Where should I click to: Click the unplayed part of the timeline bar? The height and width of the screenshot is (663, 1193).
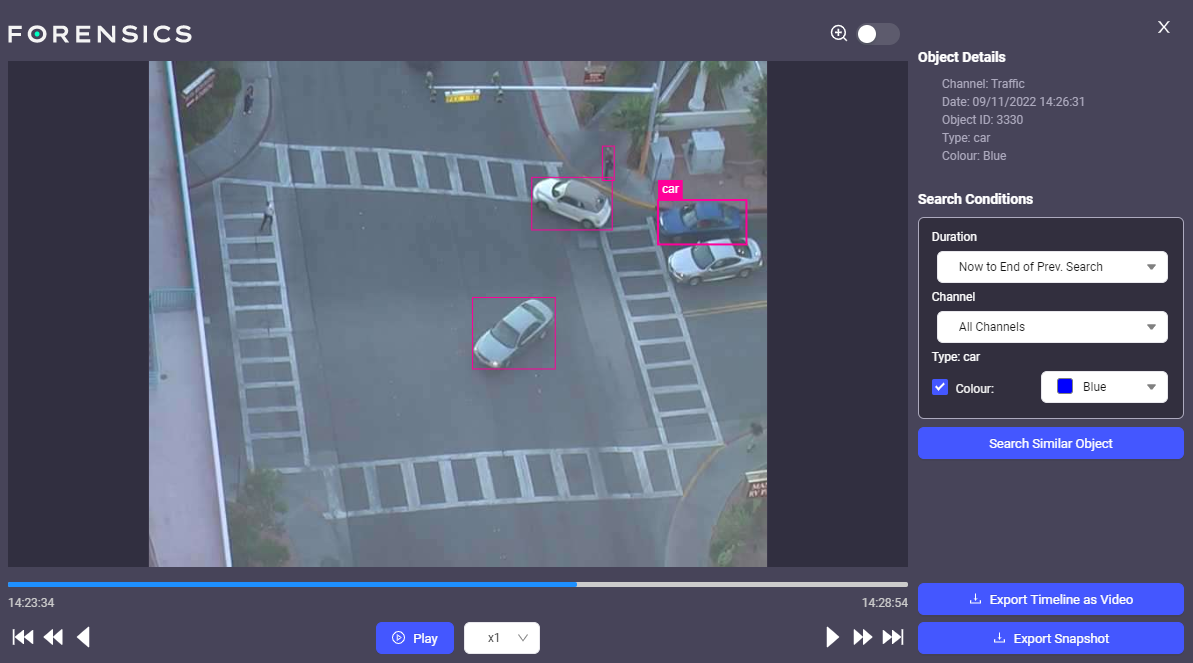coord(740,584)
